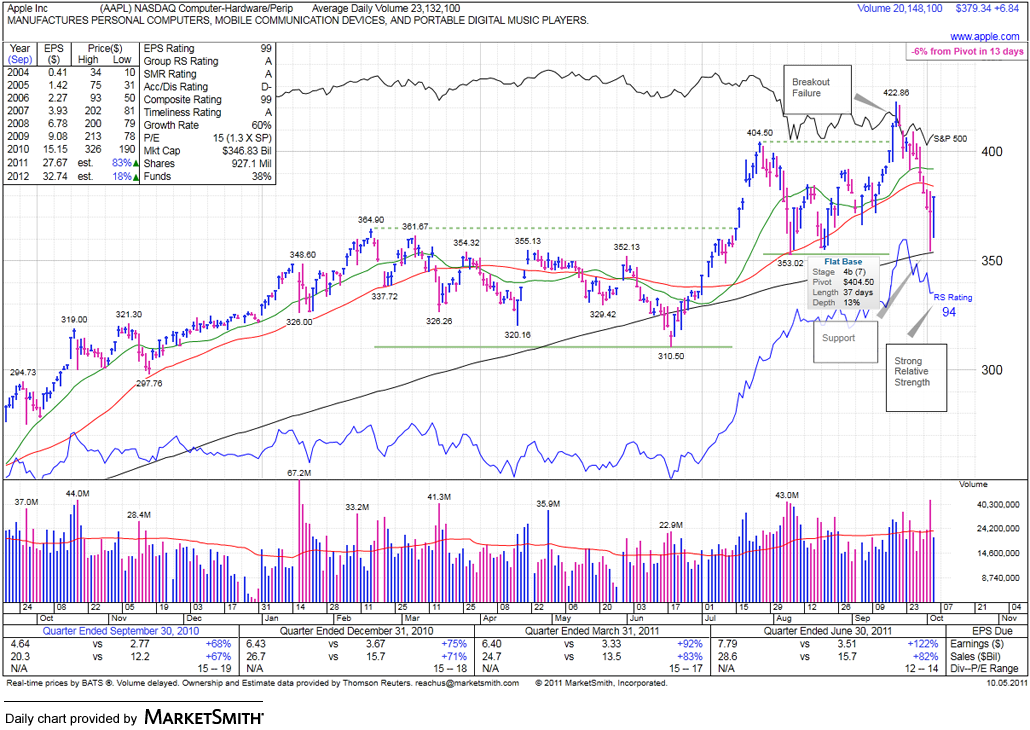Select the 'Apple Inc' company name
Screen dimensions: 1030x730
pyautogui.click(x=28, y=9)
